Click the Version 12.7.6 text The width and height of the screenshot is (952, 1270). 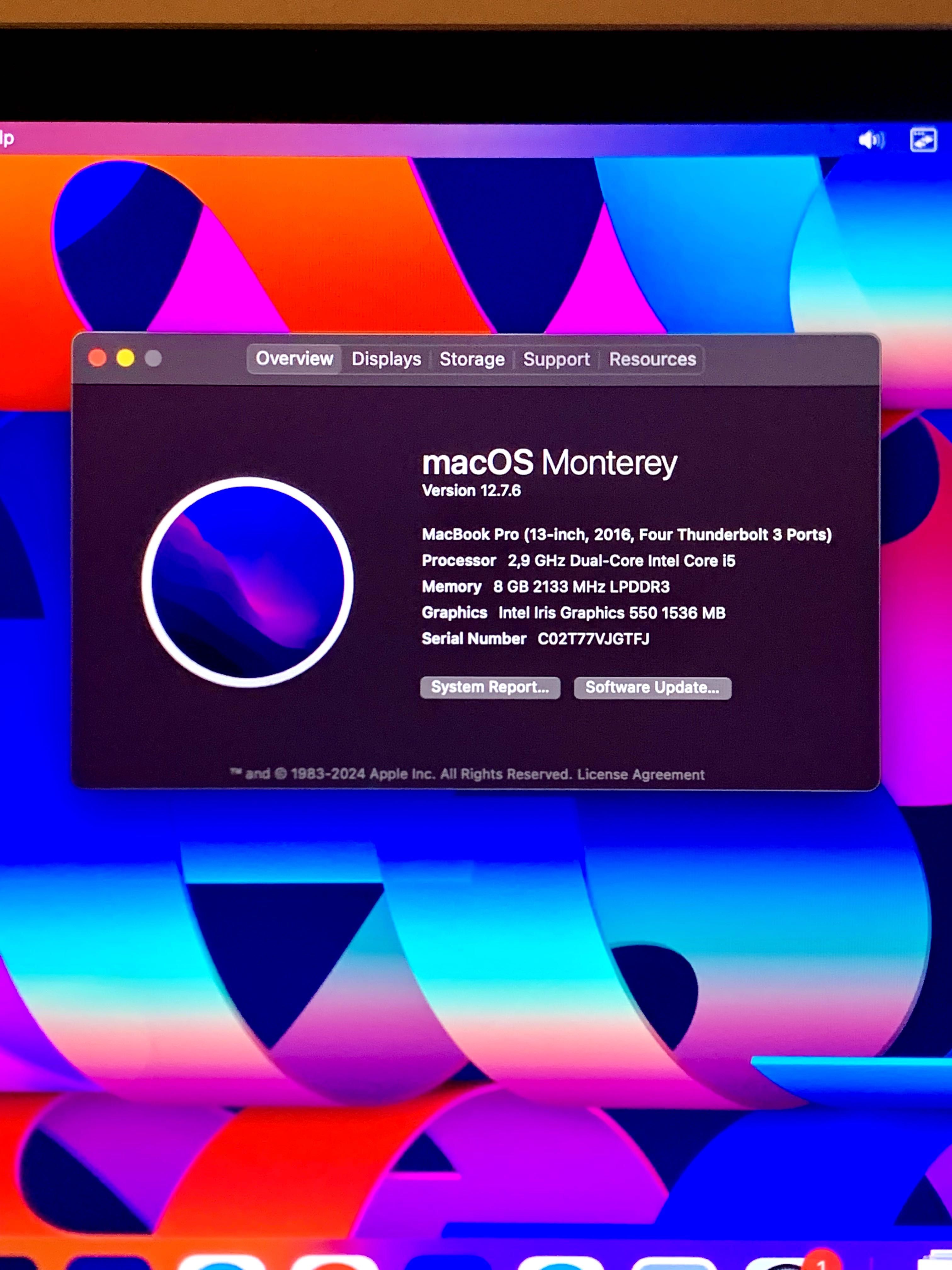point(471,490)
